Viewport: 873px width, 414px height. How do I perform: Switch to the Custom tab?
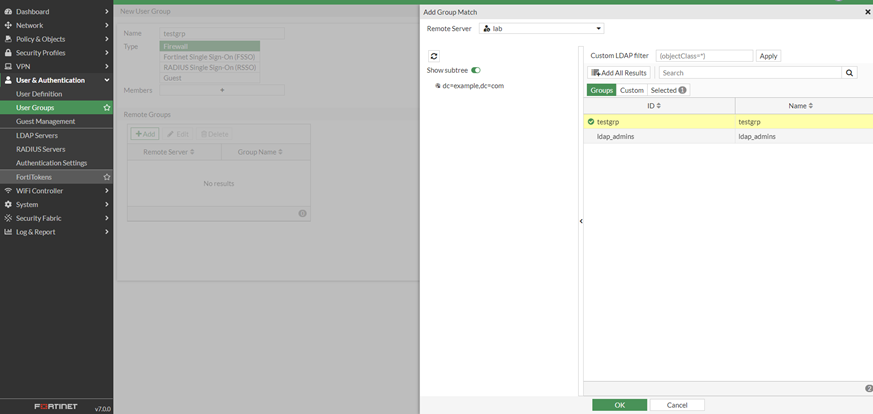[x=631, y=90]
